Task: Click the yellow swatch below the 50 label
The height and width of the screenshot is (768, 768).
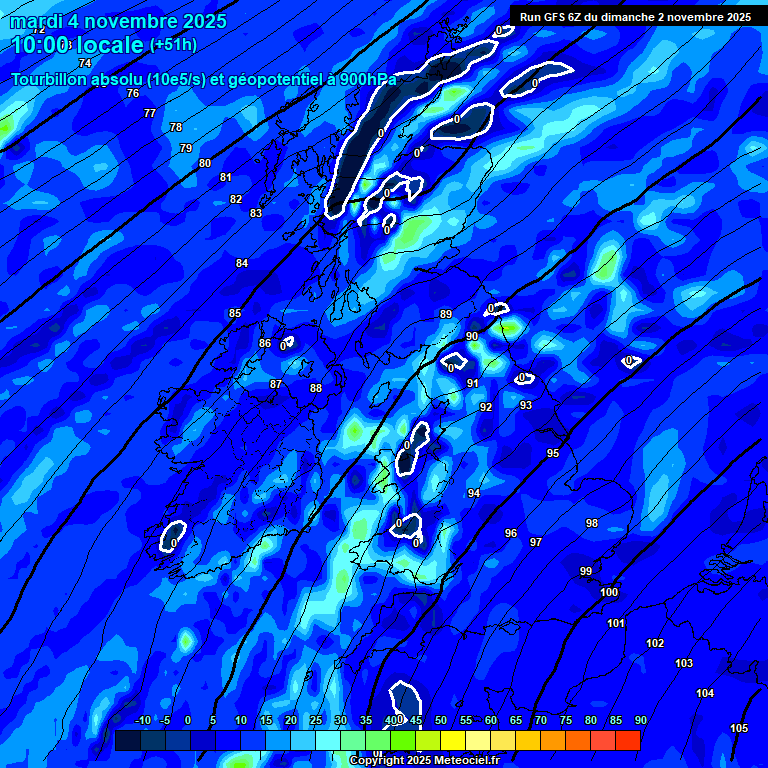Action: [452, 740]
